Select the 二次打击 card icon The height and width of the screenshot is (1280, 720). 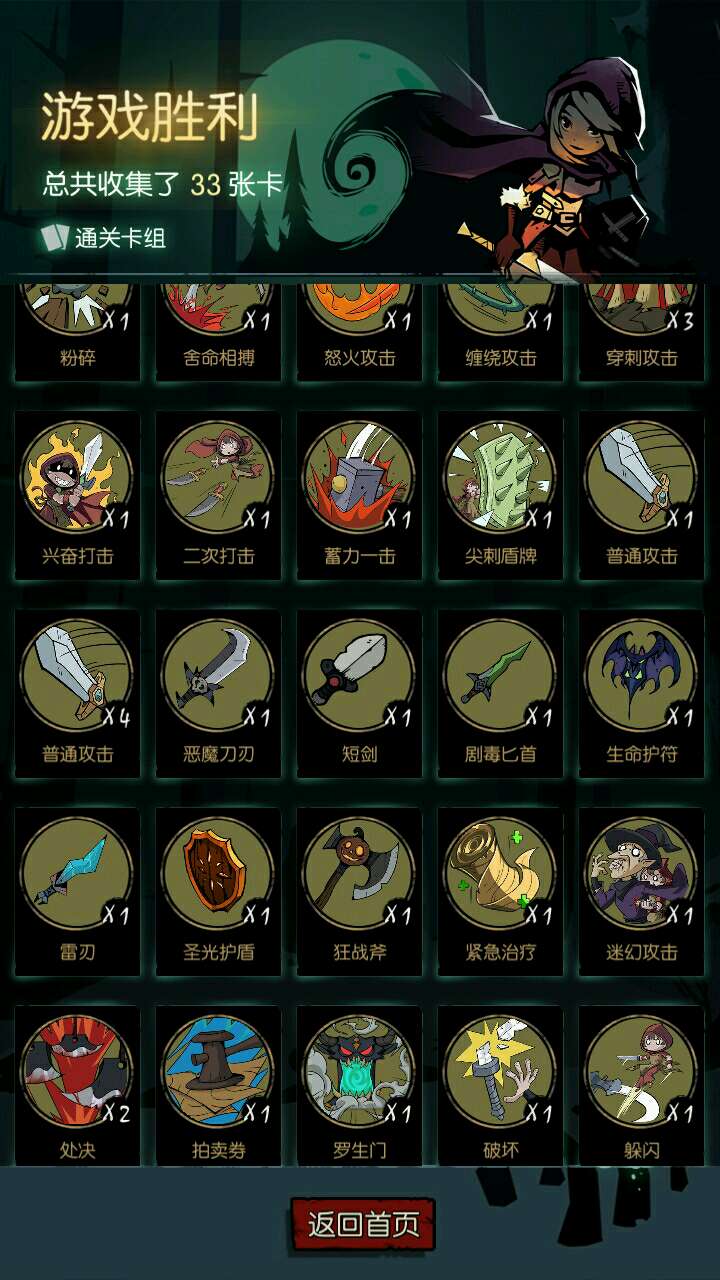pos(219,476)
